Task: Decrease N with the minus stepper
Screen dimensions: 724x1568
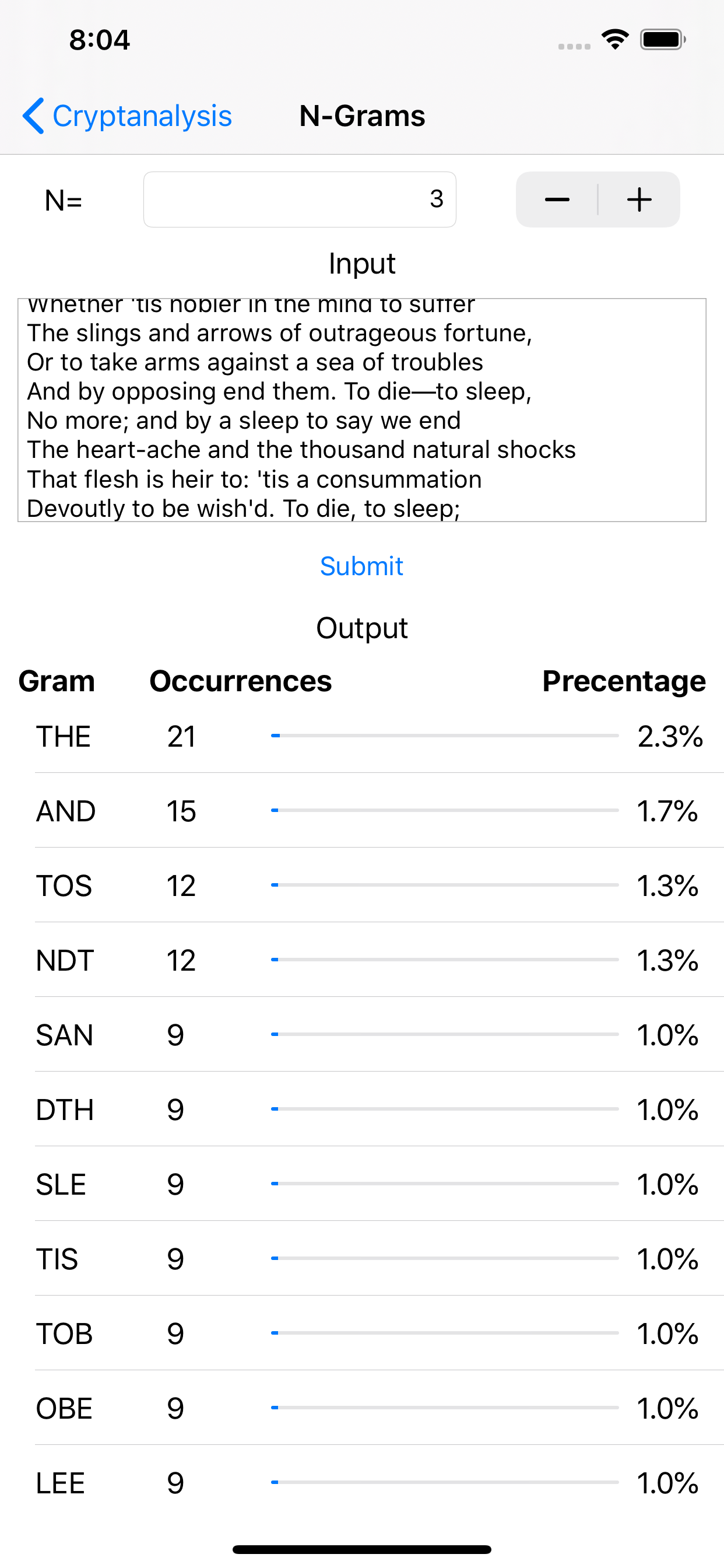Action: (557, 199)
